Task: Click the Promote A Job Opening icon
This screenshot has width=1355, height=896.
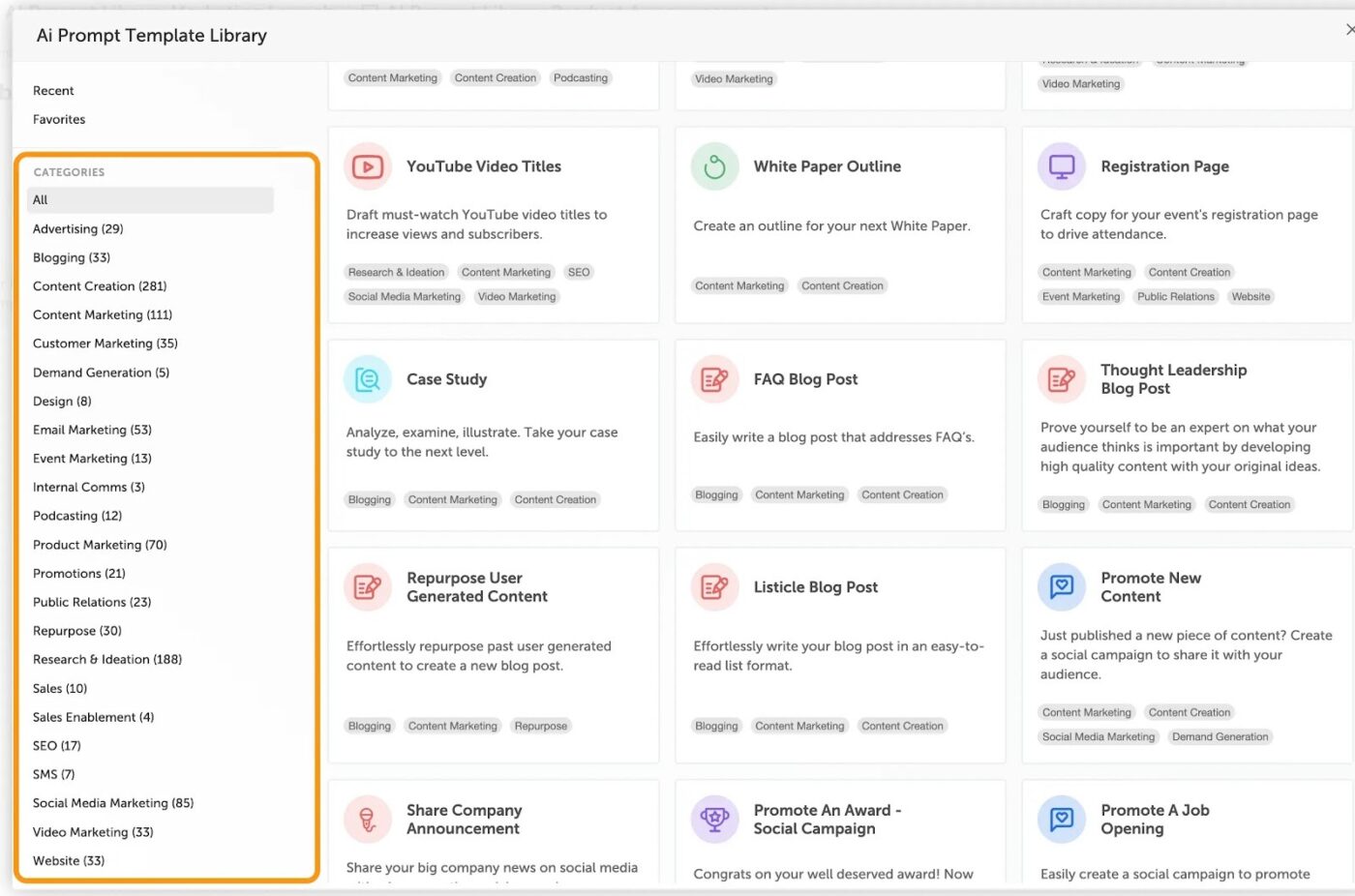Action: pos(1061,819)
